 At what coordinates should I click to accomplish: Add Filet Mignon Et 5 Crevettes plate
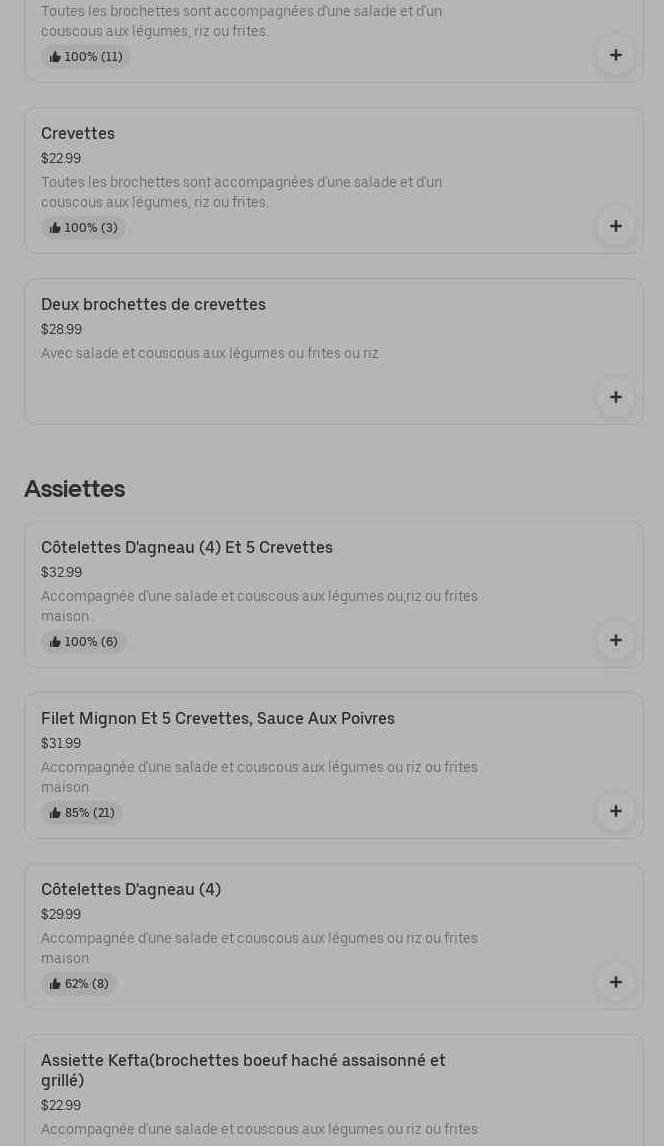click(x=615, y=811)
